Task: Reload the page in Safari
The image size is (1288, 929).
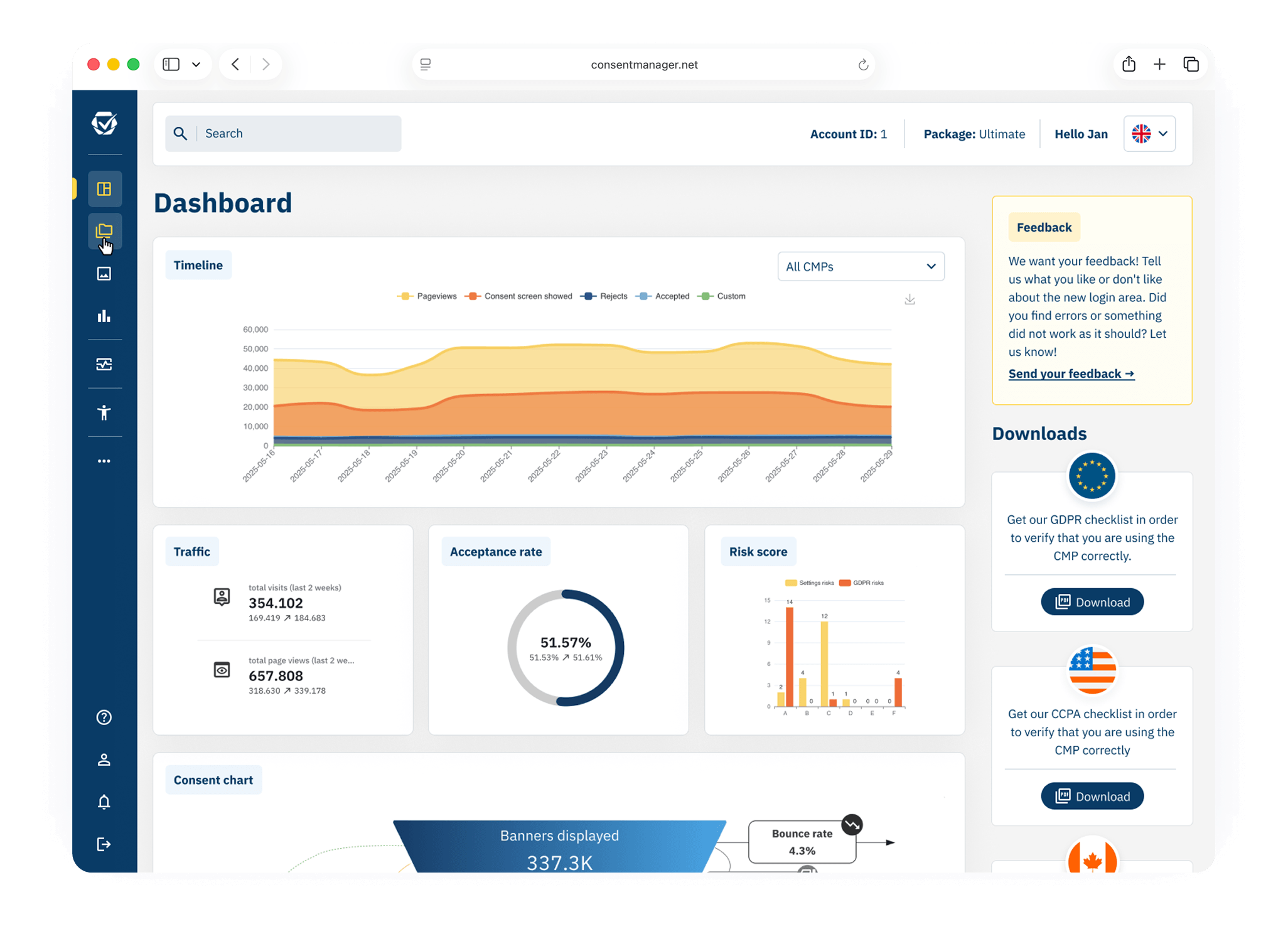Action: (x=863, y=65)
